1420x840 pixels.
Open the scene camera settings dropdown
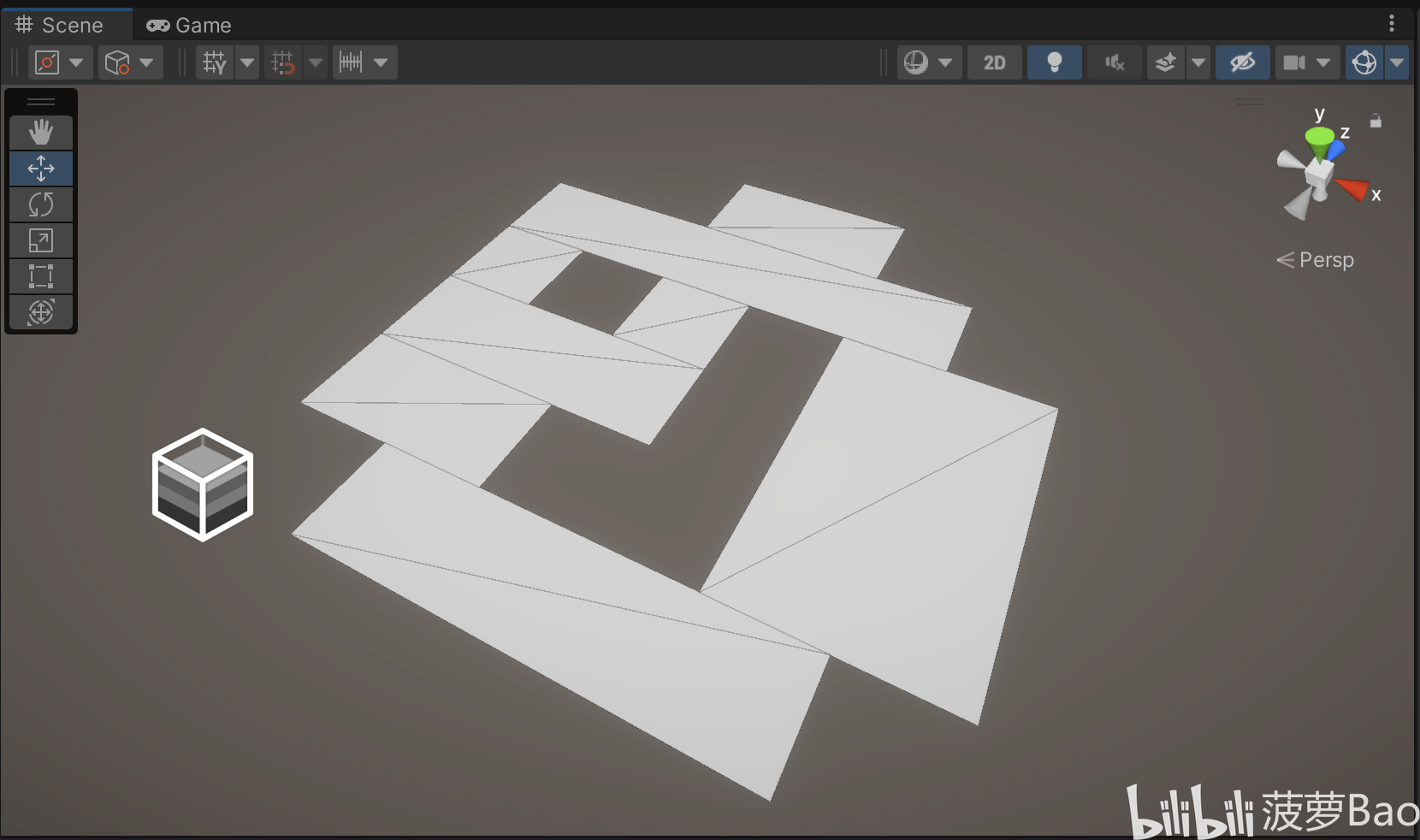[1307, 62]
